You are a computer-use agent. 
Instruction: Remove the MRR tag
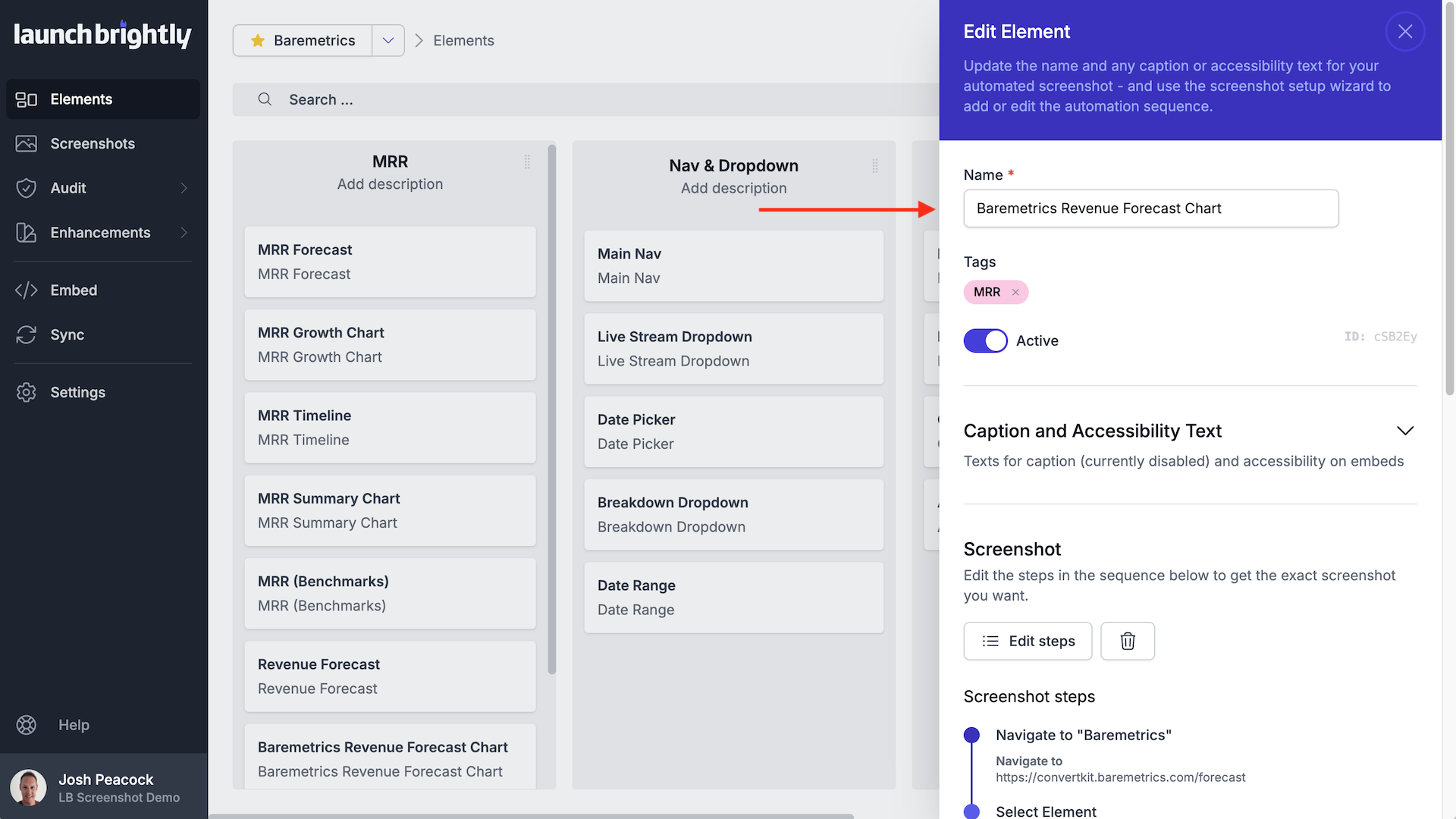[1015, 292]
